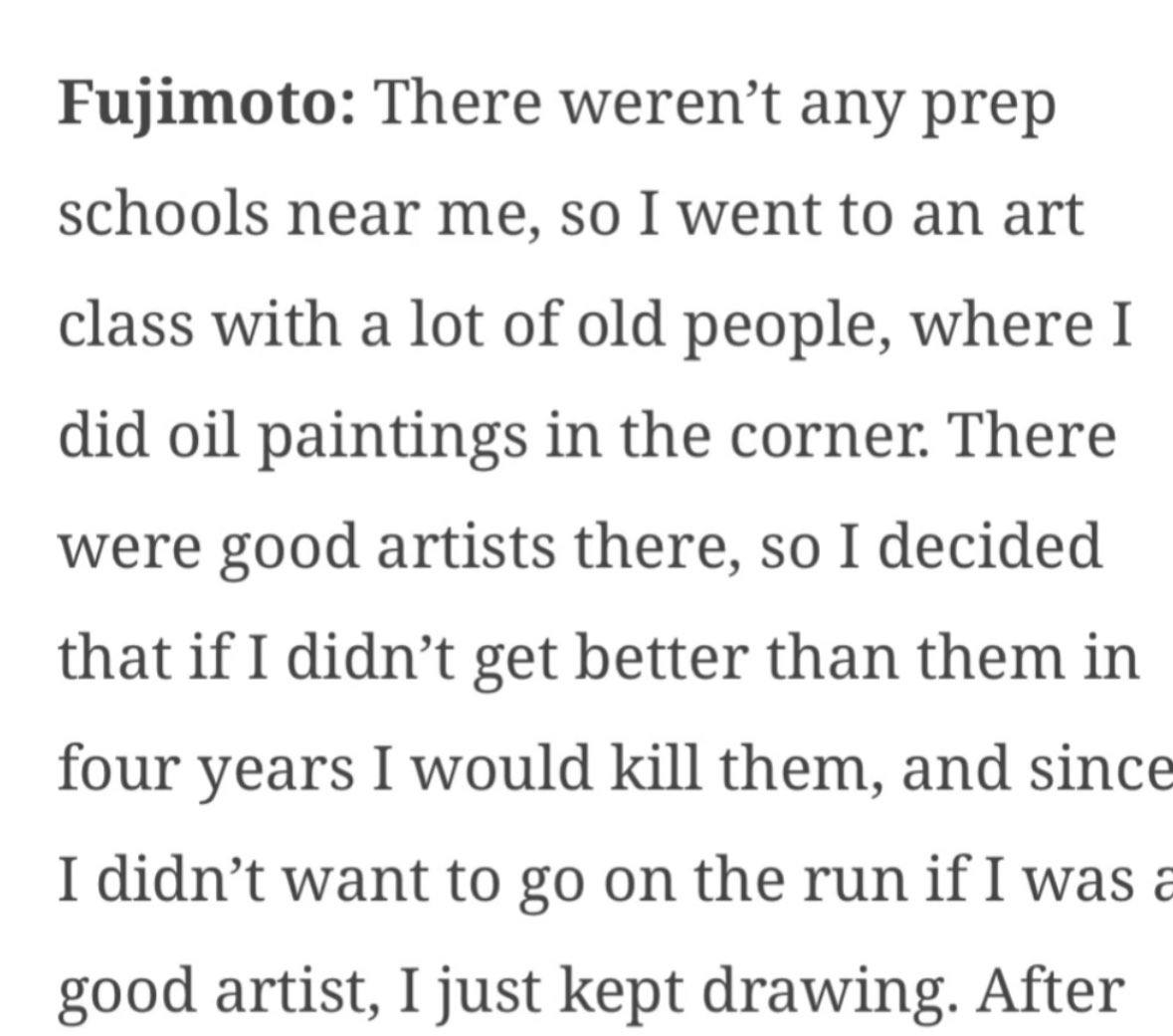This screenshot has width=1173, height=1036.
Task: Click the word 'schools' starting second line
Action: (x=163, y=214)
